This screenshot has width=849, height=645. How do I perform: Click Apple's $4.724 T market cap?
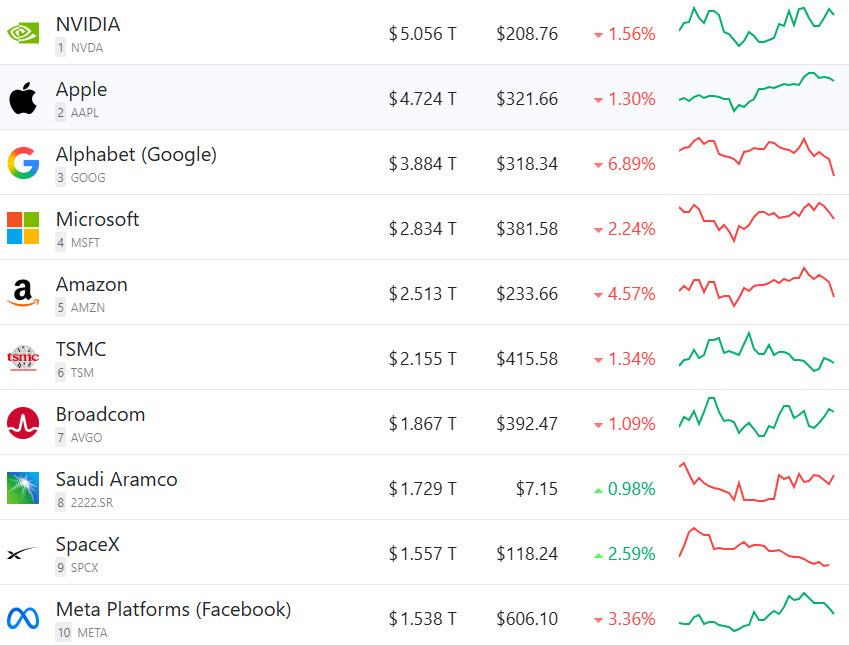(x=422, y=99)
